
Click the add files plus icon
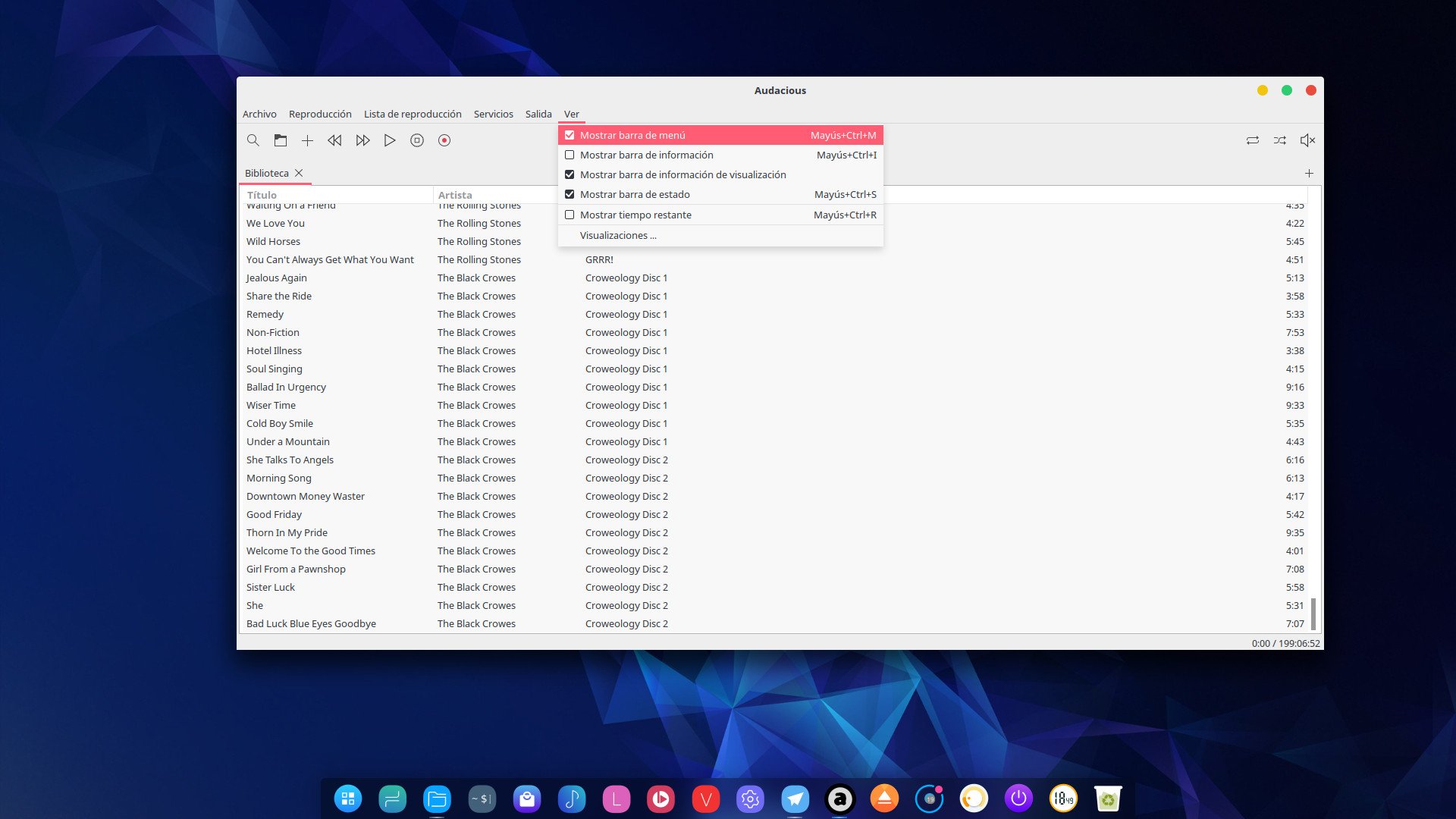click(307, 140)
